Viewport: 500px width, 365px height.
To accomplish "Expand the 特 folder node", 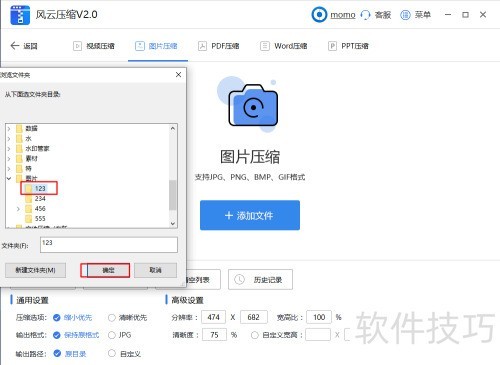I will coord(9,168).
